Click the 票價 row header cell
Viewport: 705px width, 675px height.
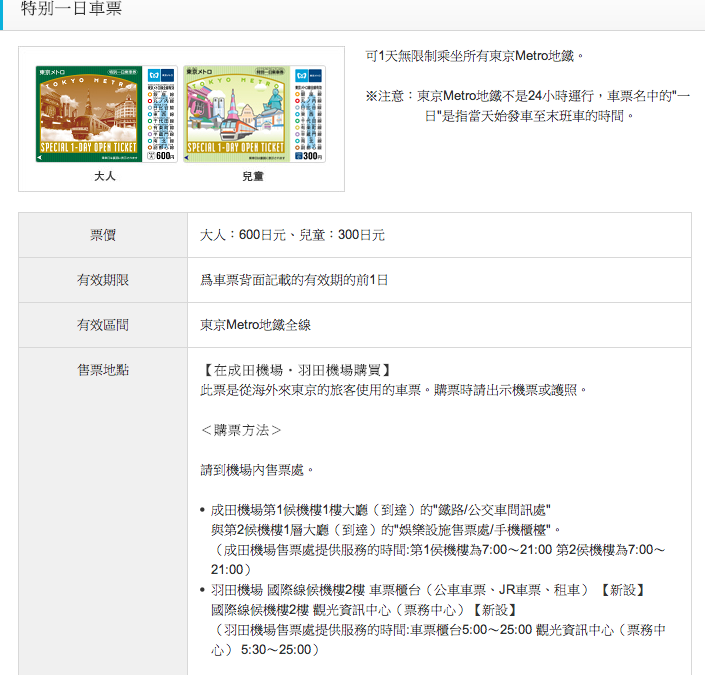(103, 235)
